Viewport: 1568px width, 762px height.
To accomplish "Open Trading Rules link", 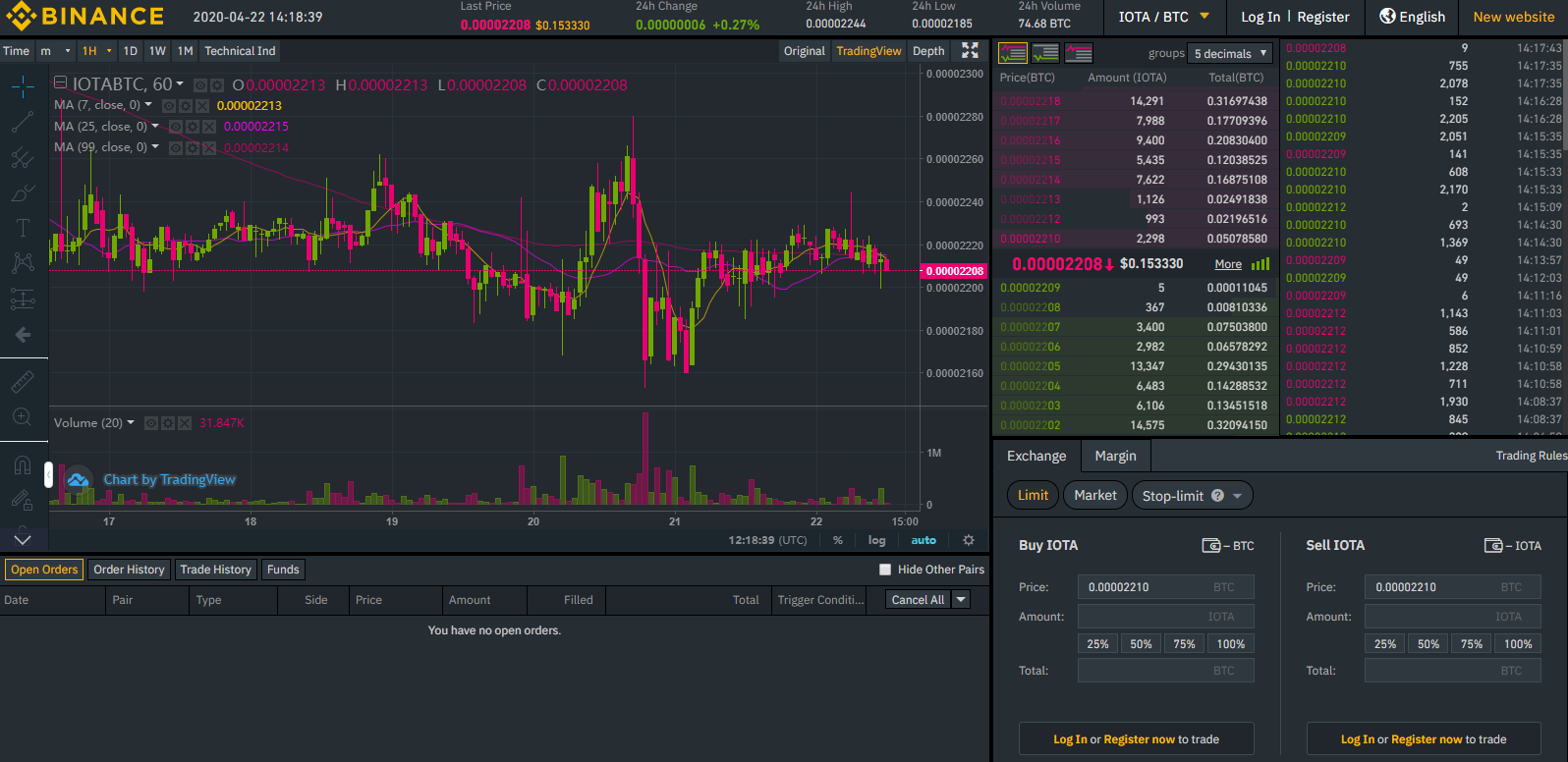I will click(1531, 456).
